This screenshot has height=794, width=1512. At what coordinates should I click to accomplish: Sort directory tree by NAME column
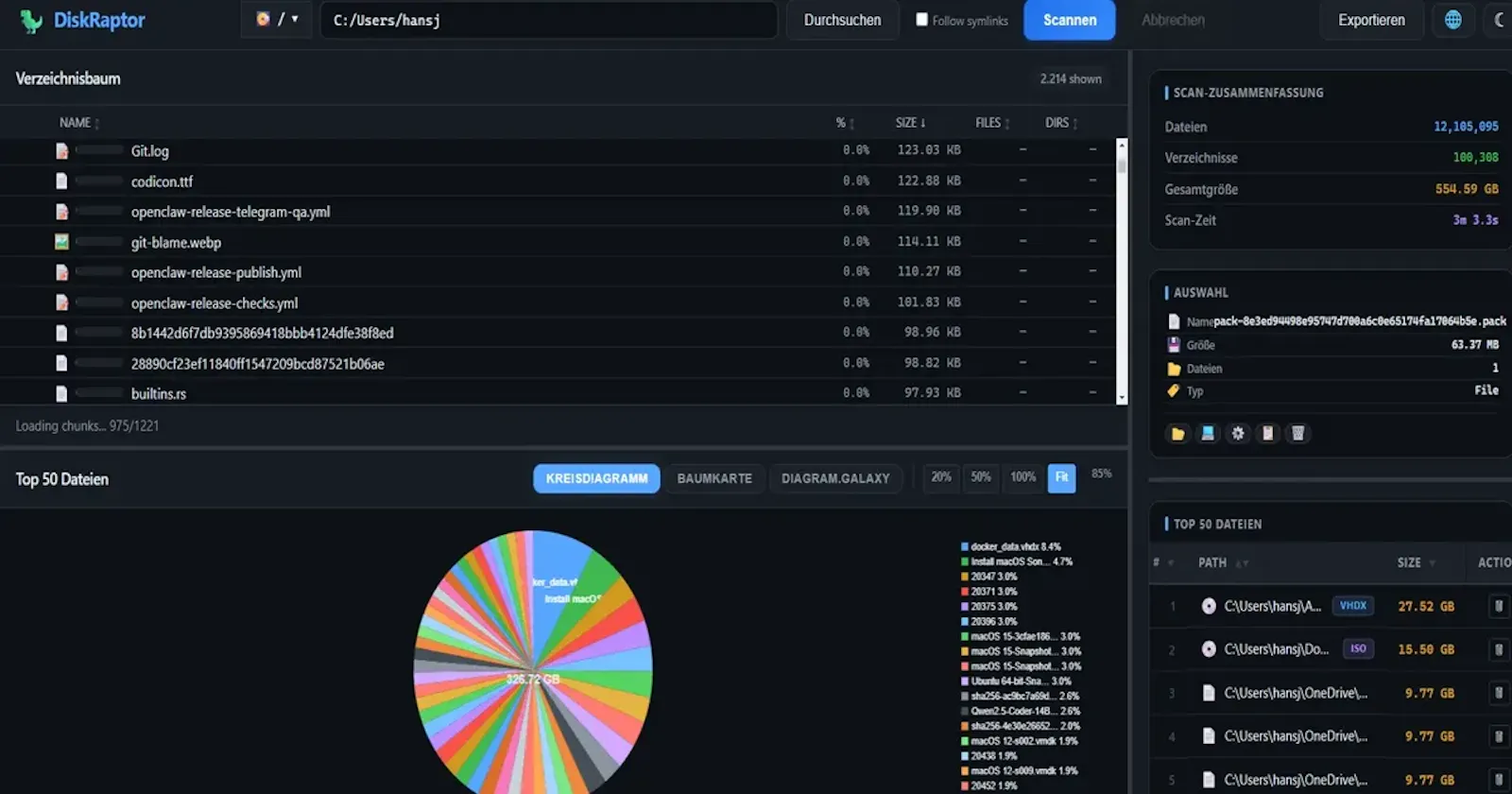pyautogui.click(x=79, y=123)
